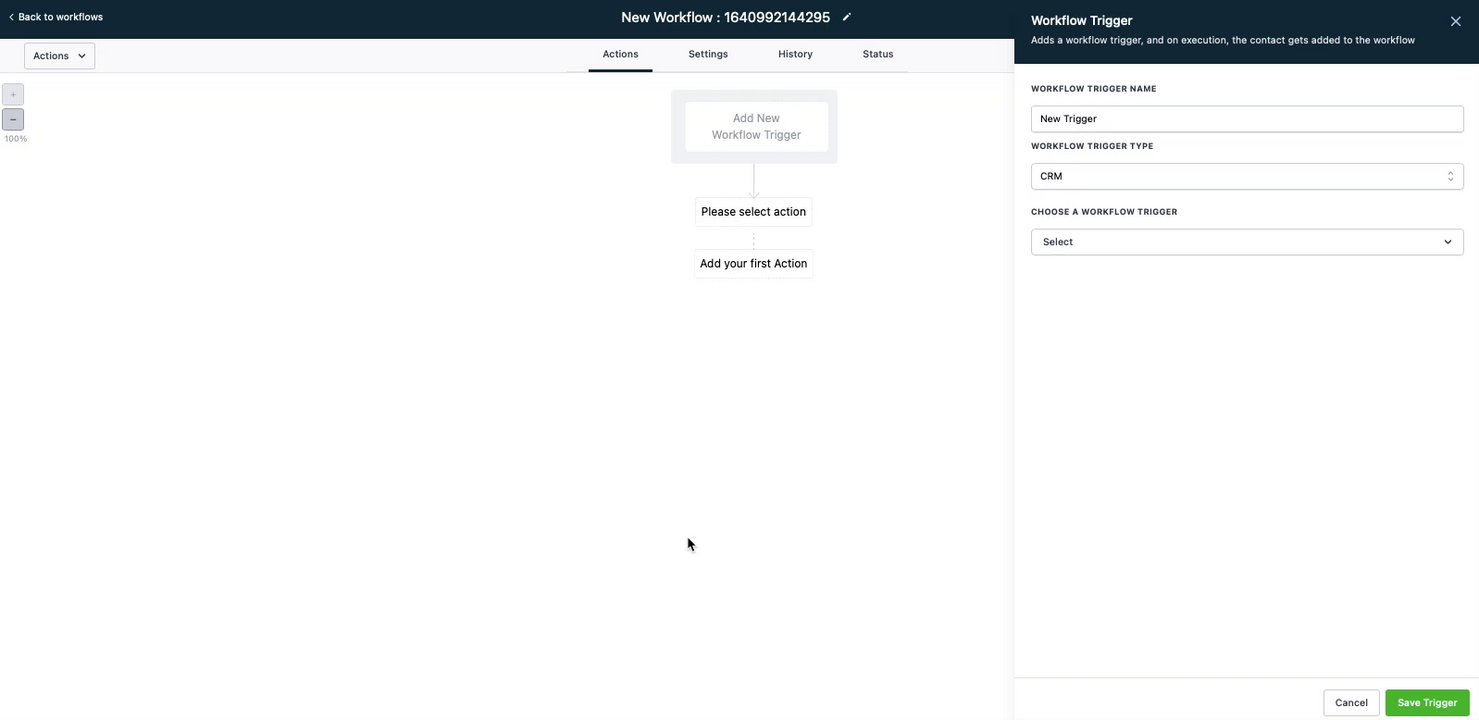This screenshot has width=1479, height=720.
Task: Open the Status tab
Action: click(x=878, y=54)
